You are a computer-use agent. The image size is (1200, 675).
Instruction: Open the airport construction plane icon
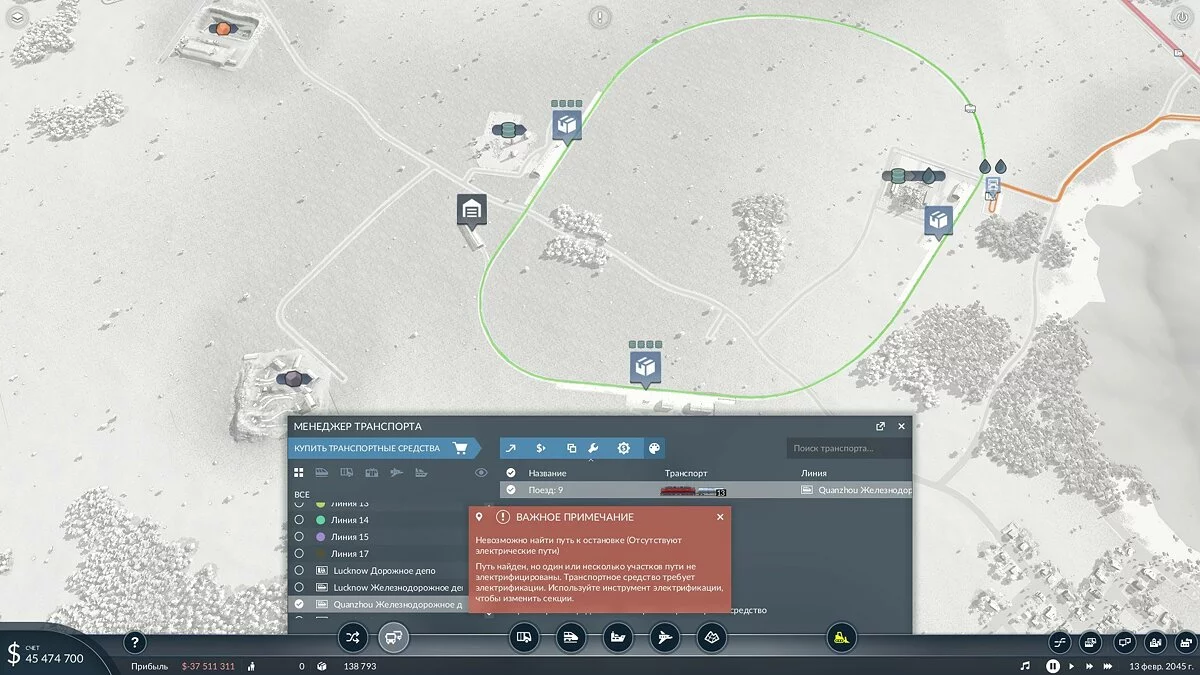664,637
